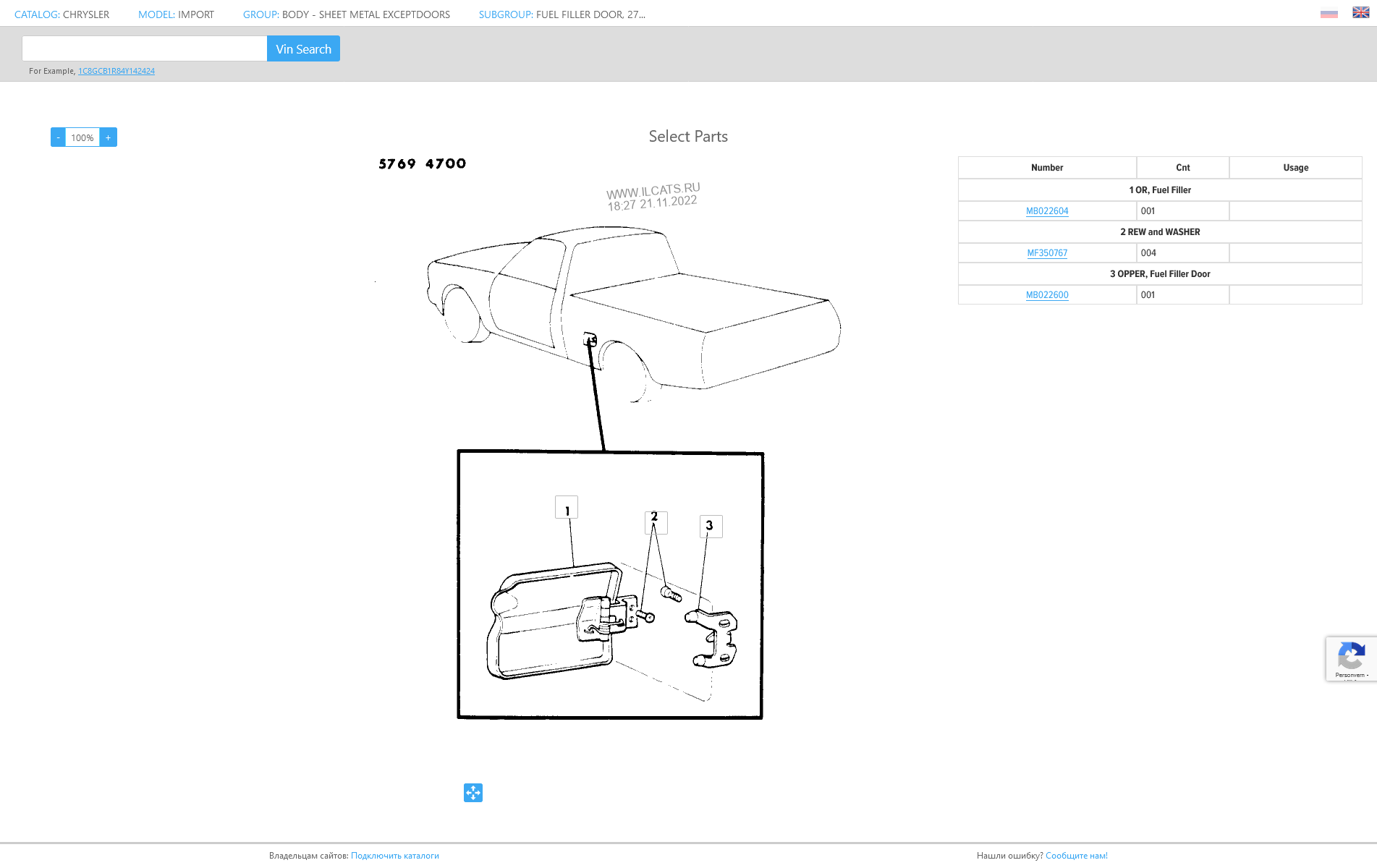
Task: Click the Russian flag language icon
Action: (1329, 13)
